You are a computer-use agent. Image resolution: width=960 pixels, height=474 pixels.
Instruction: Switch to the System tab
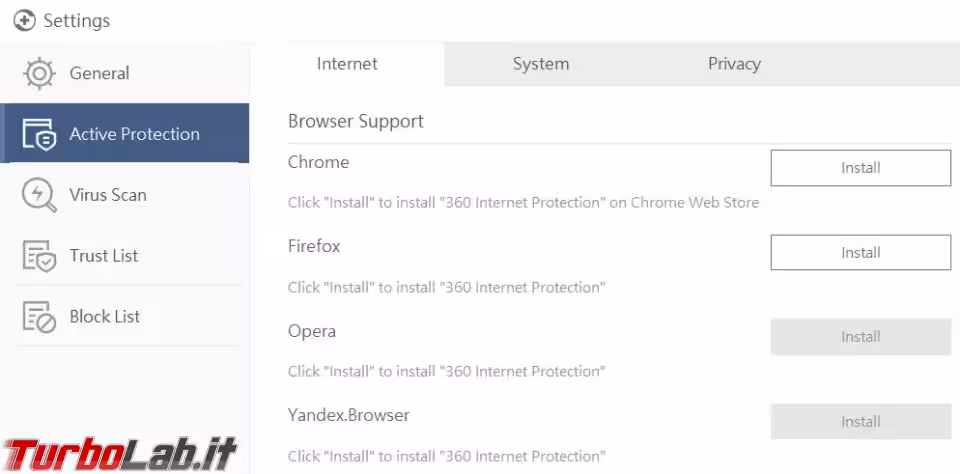click(x=541, y=64)
